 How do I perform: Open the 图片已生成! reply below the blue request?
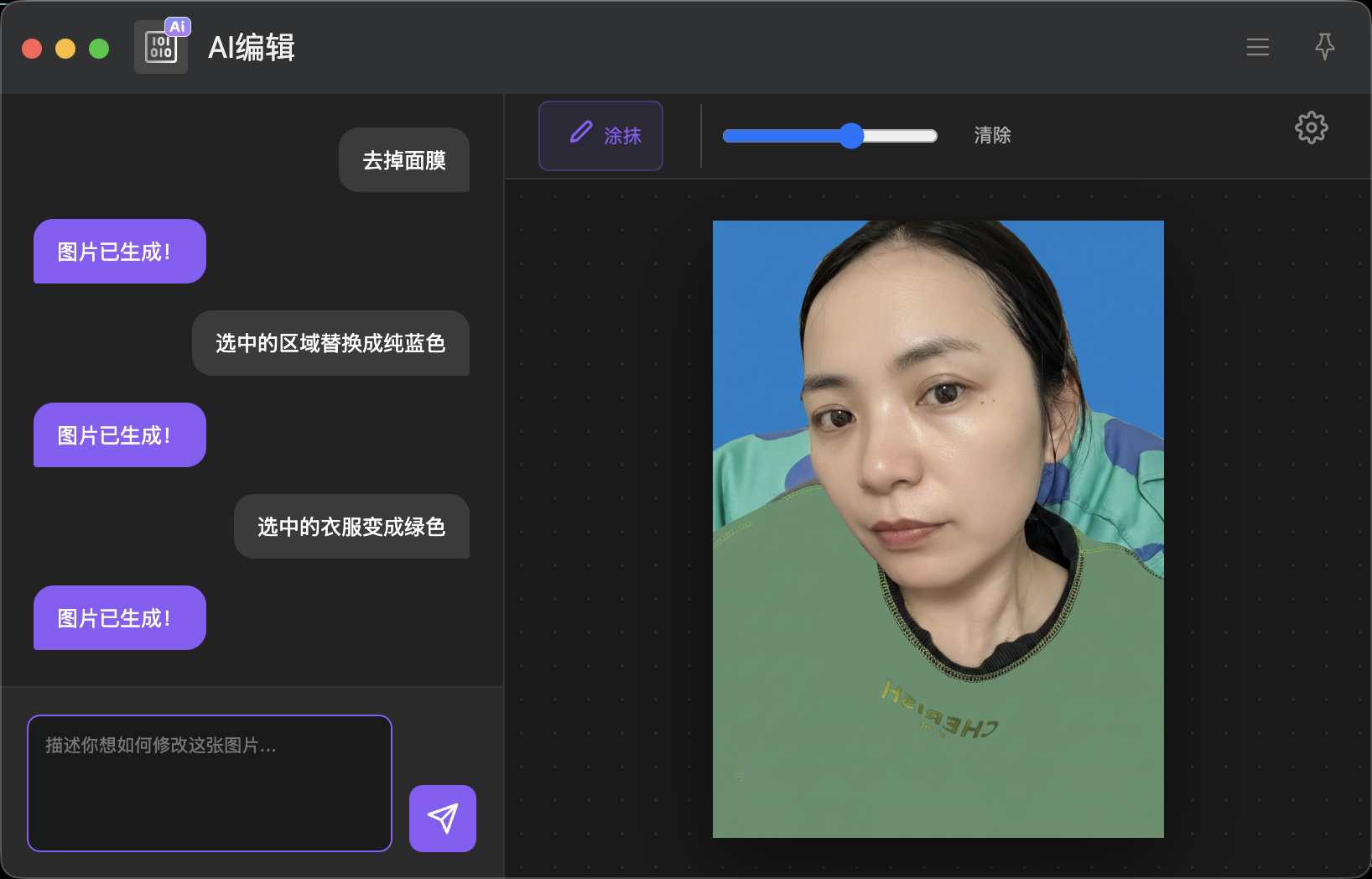click(119, 435)
